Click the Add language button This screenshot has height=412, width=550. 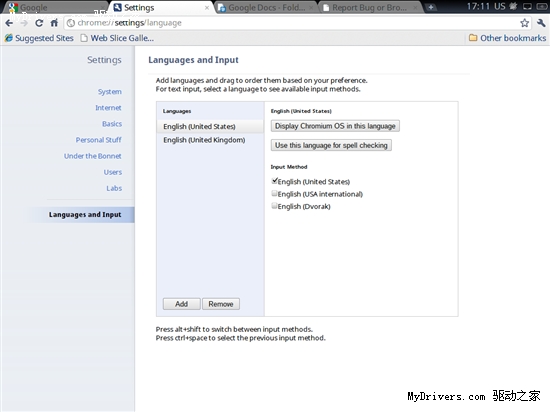click(x=182, y=304)
